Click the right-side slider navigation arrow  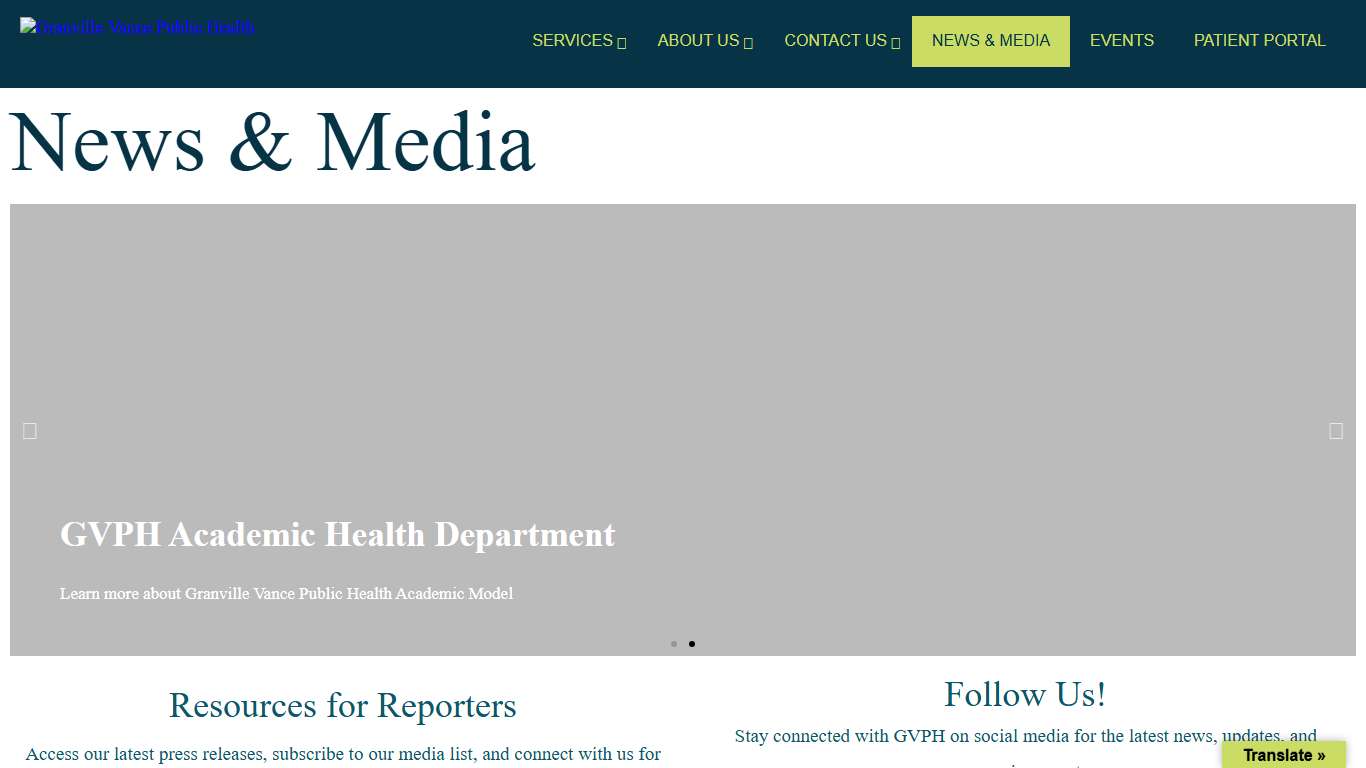(1336, 430)
